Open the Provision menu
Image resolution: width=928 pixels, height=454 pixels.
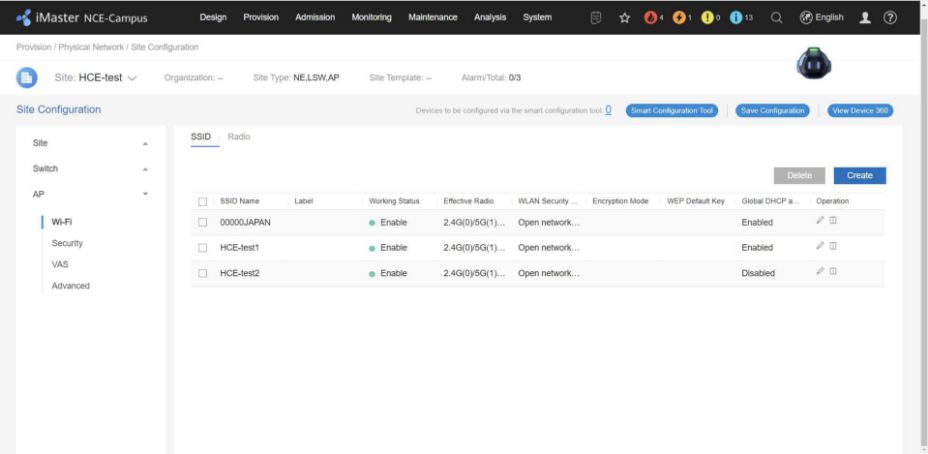261,18
